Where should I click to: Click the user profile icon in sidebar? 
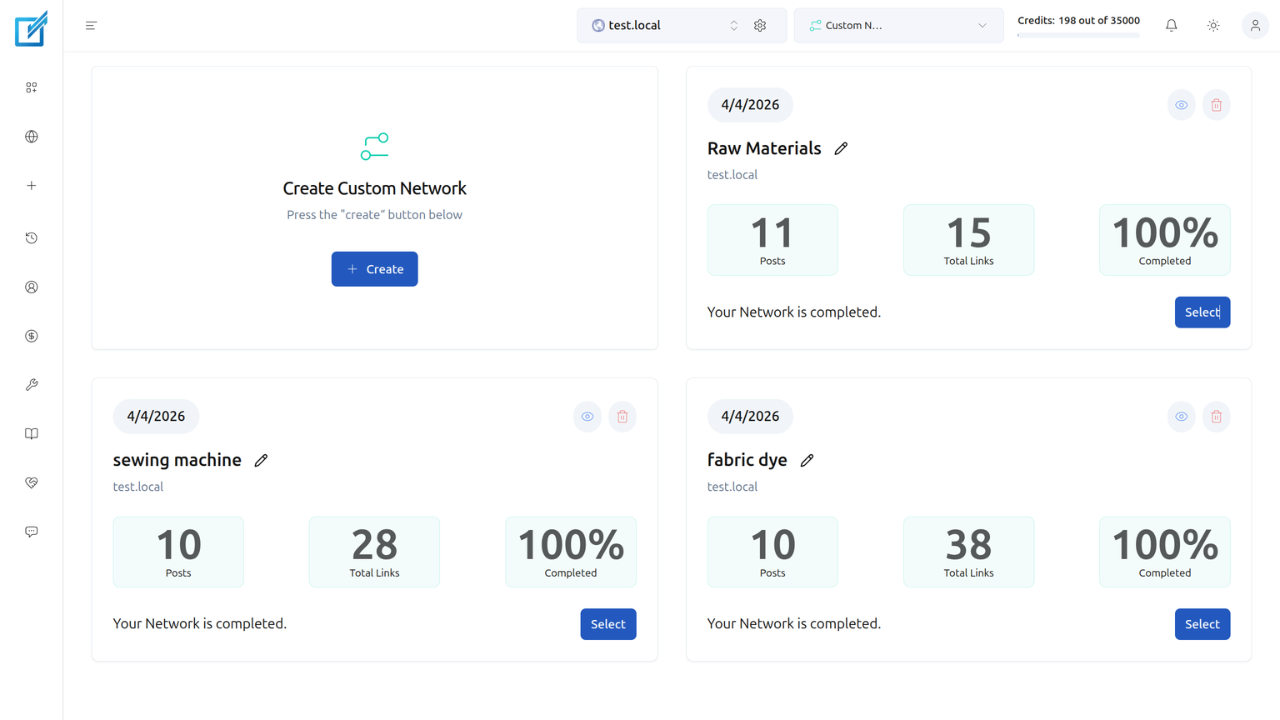(x=31, y=287)
